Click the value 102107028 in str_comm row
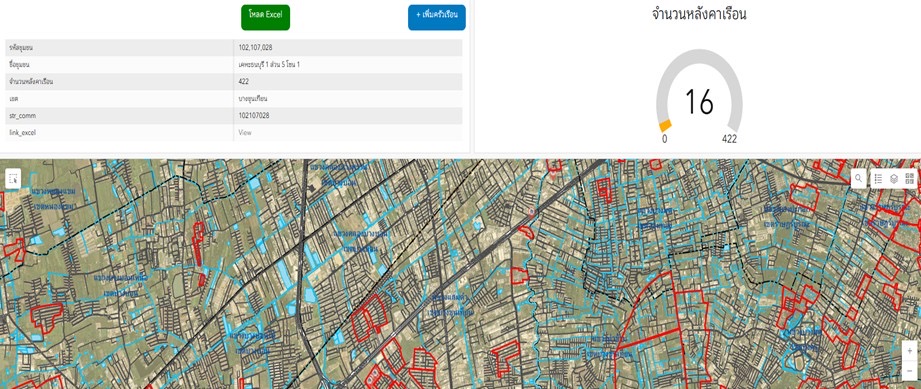 254,116
